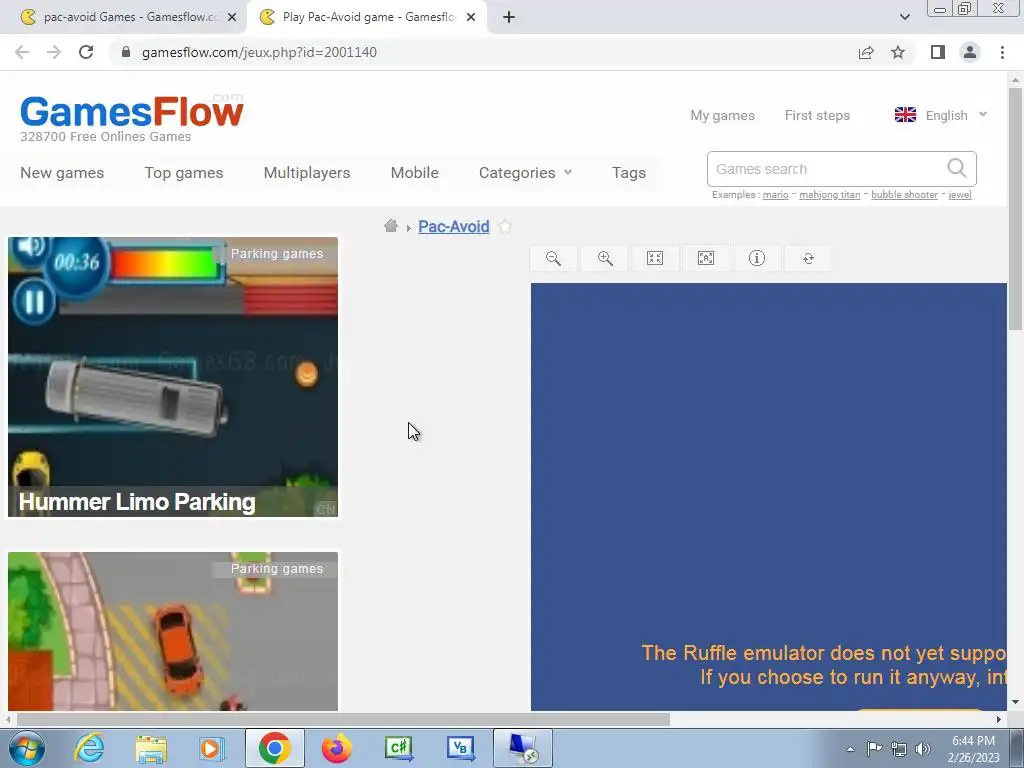The width and height of the screenshot is (1024, 768).
Task: Click the My games link
Action: [722, 115]
